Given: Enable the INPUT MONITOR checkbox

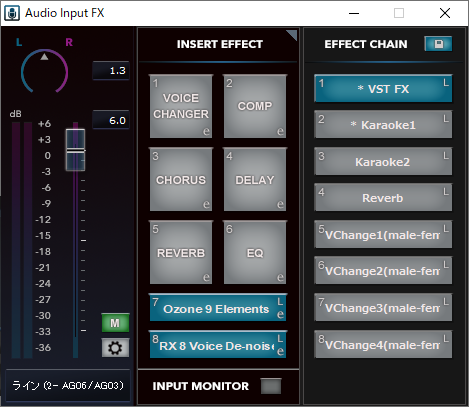Looking at the screenshot, I should tap(271, 386).
